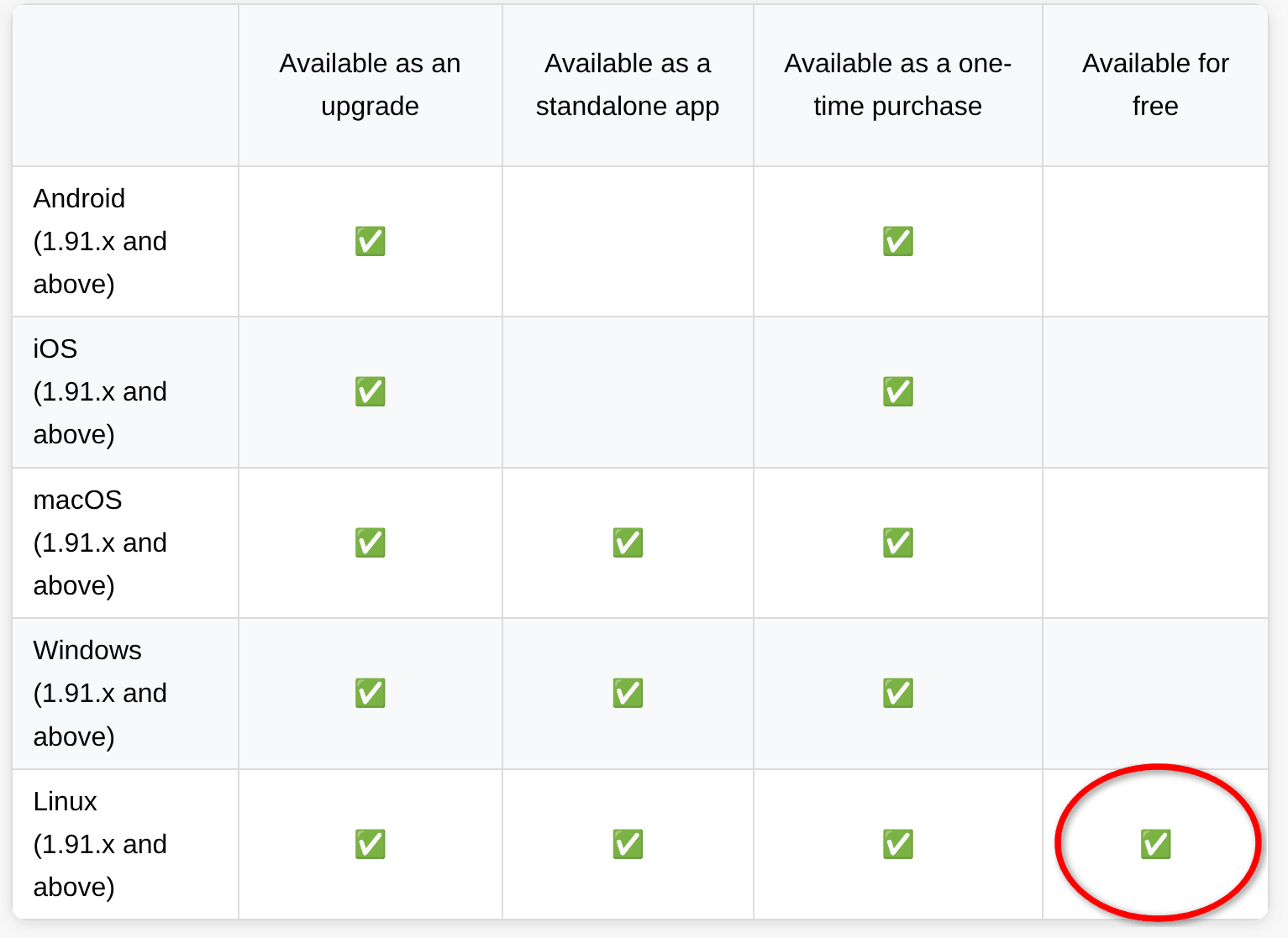Select the Linux upgrade checkmark
This screenshot has height=938, width=1288.
pyautogui.click(x=370, y=845)
